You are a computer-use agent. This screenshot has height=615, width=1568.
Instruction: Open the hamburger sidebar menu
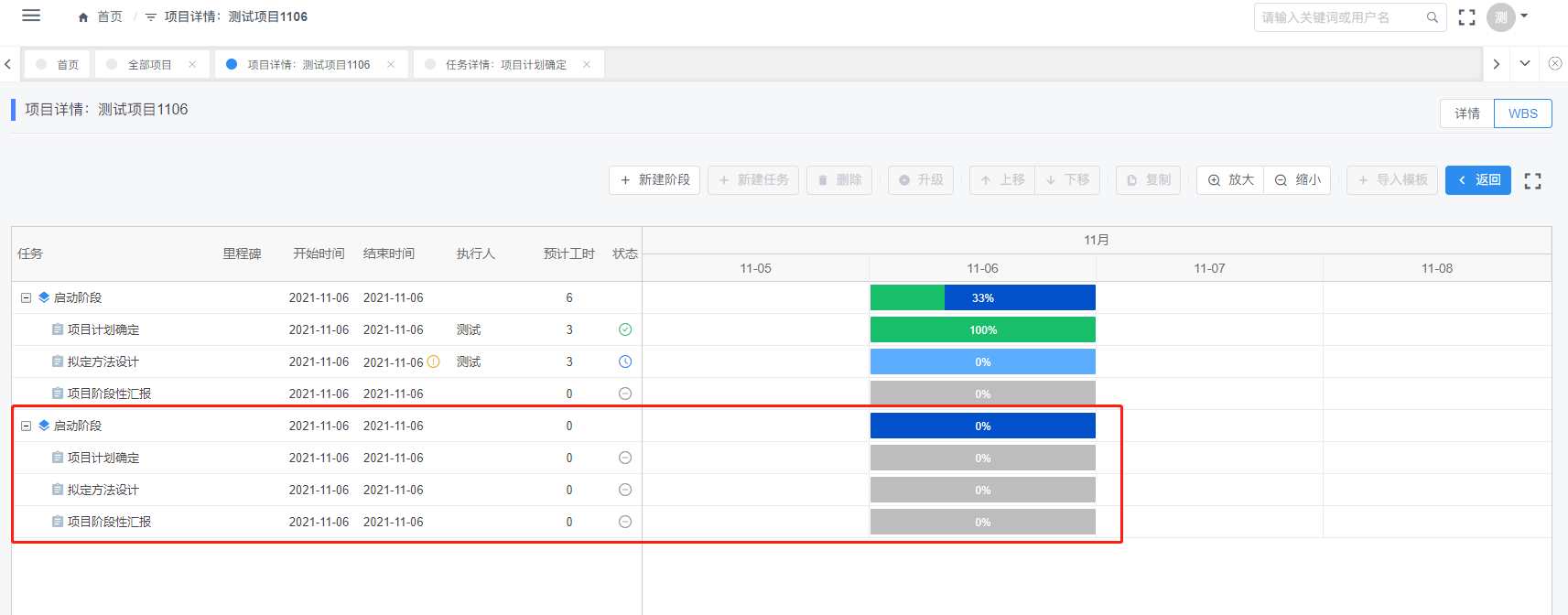(31, 16)
